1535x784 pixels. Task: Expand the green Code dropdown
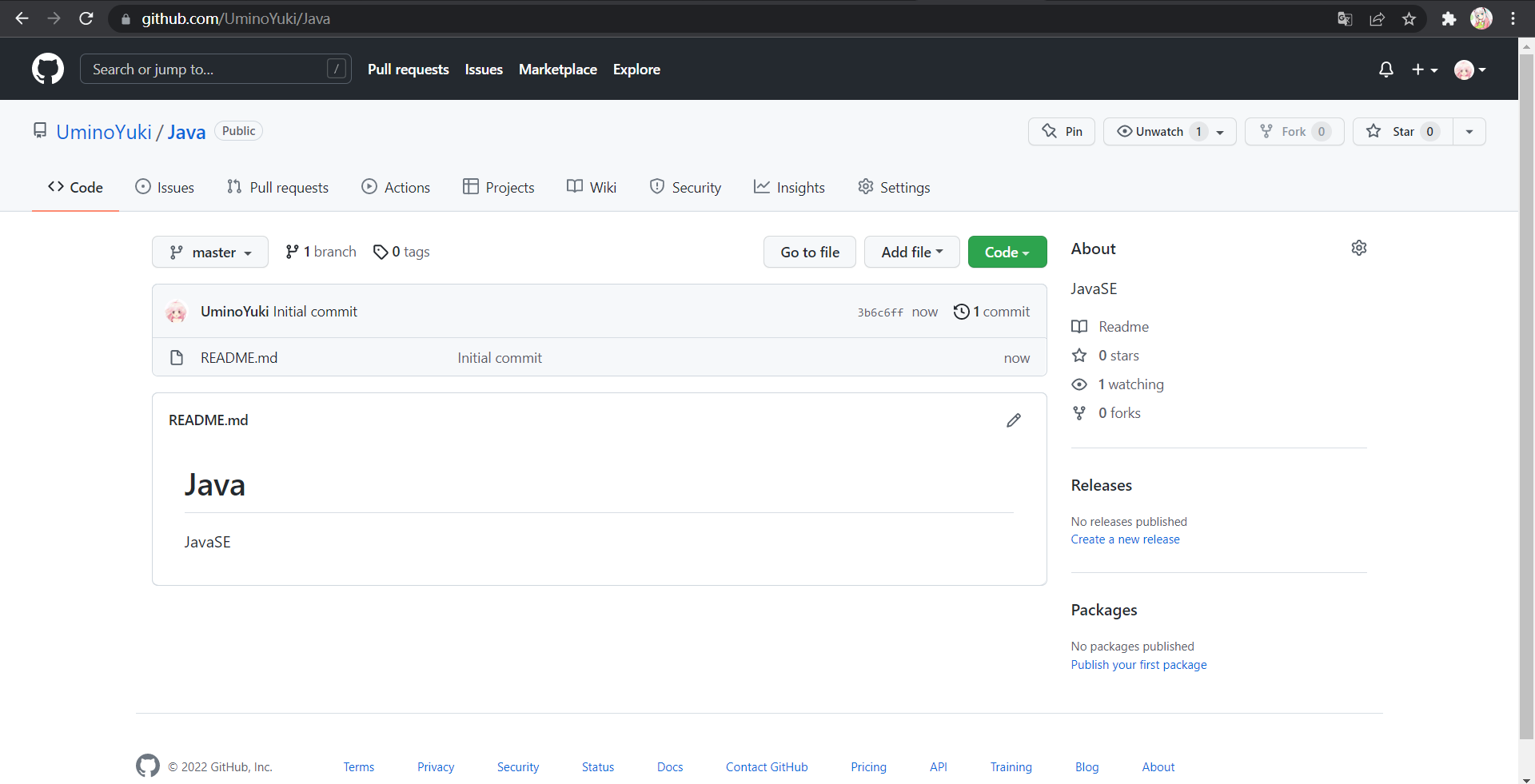[1007, 253]
